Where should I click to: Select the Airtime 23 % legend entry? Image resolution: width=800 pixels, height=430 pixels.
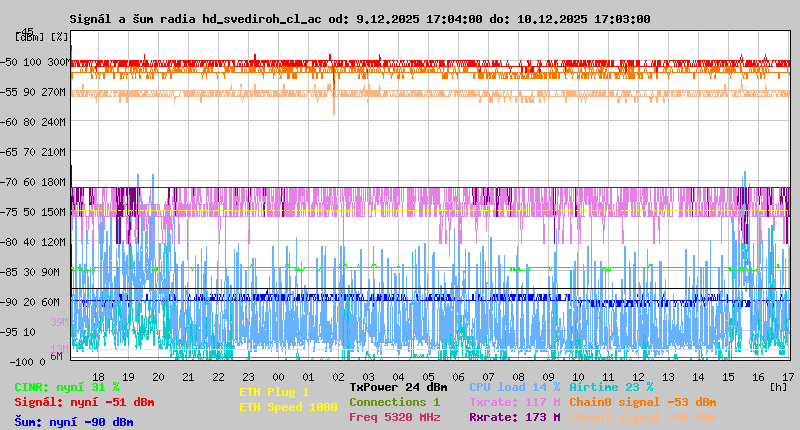point(611,387)
